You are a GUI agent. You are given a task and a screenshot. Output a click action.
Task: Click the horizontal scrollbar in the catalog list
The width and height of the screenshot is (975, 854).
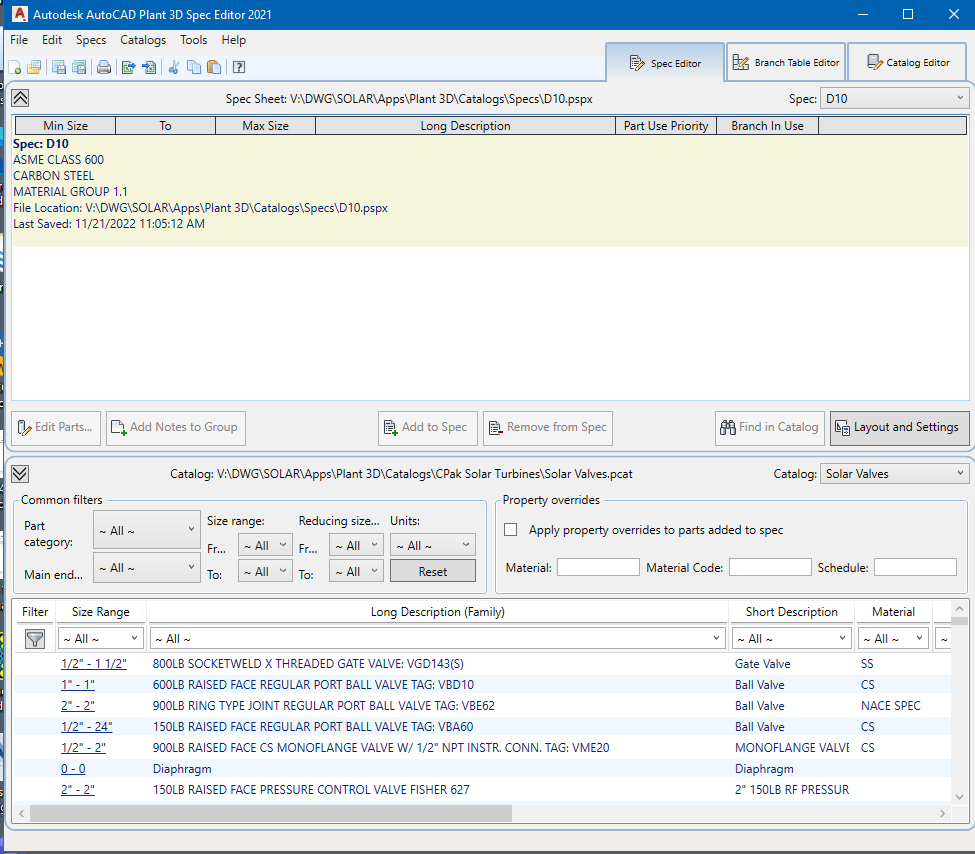[x=270, y=813]
